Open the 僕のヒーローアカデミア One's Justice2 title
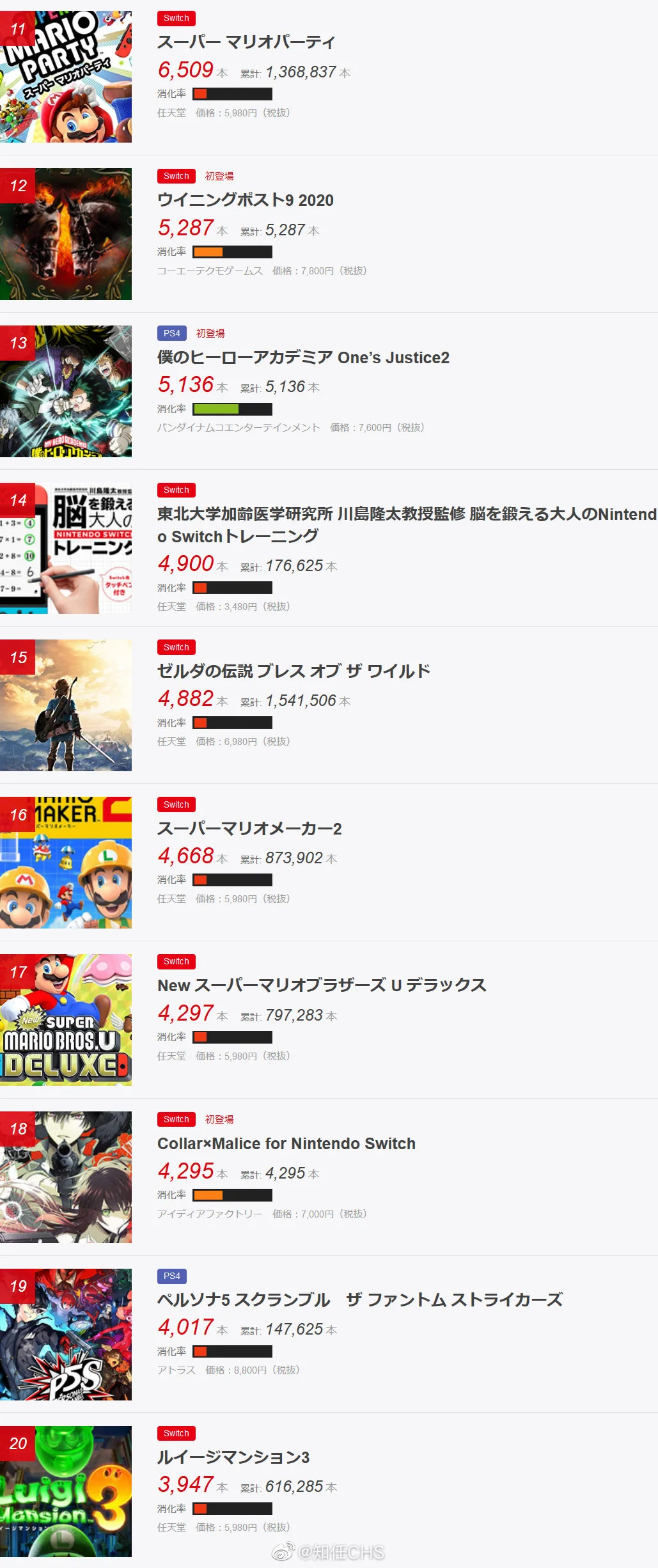This screenshot has width=658, height=1568. pyautogui.click(x=303, y=357)
